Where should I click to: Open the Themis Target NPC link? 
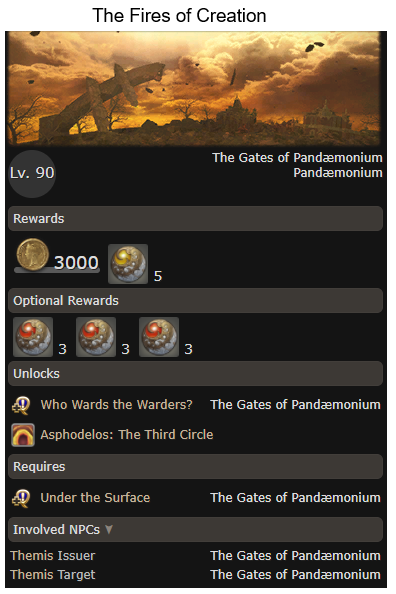coord(53,575)
